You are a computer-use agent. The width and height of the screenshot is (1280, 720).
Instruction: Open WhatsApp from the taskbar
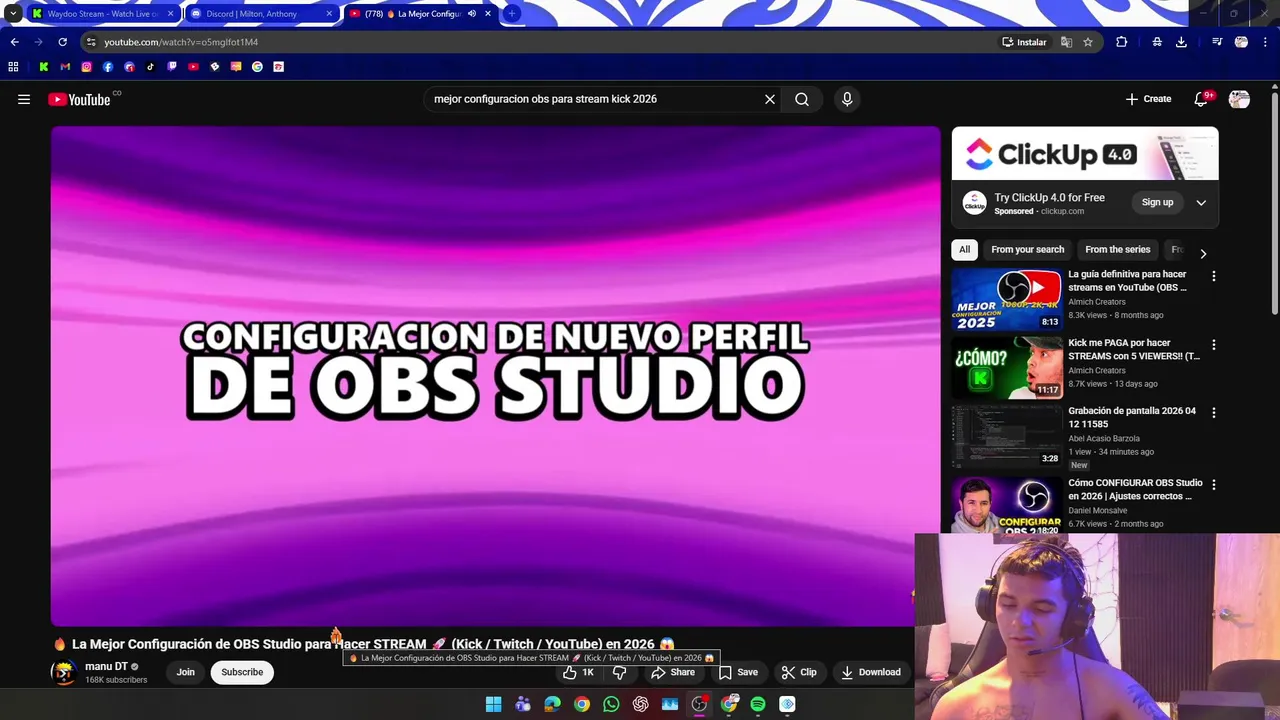[611, 704]
